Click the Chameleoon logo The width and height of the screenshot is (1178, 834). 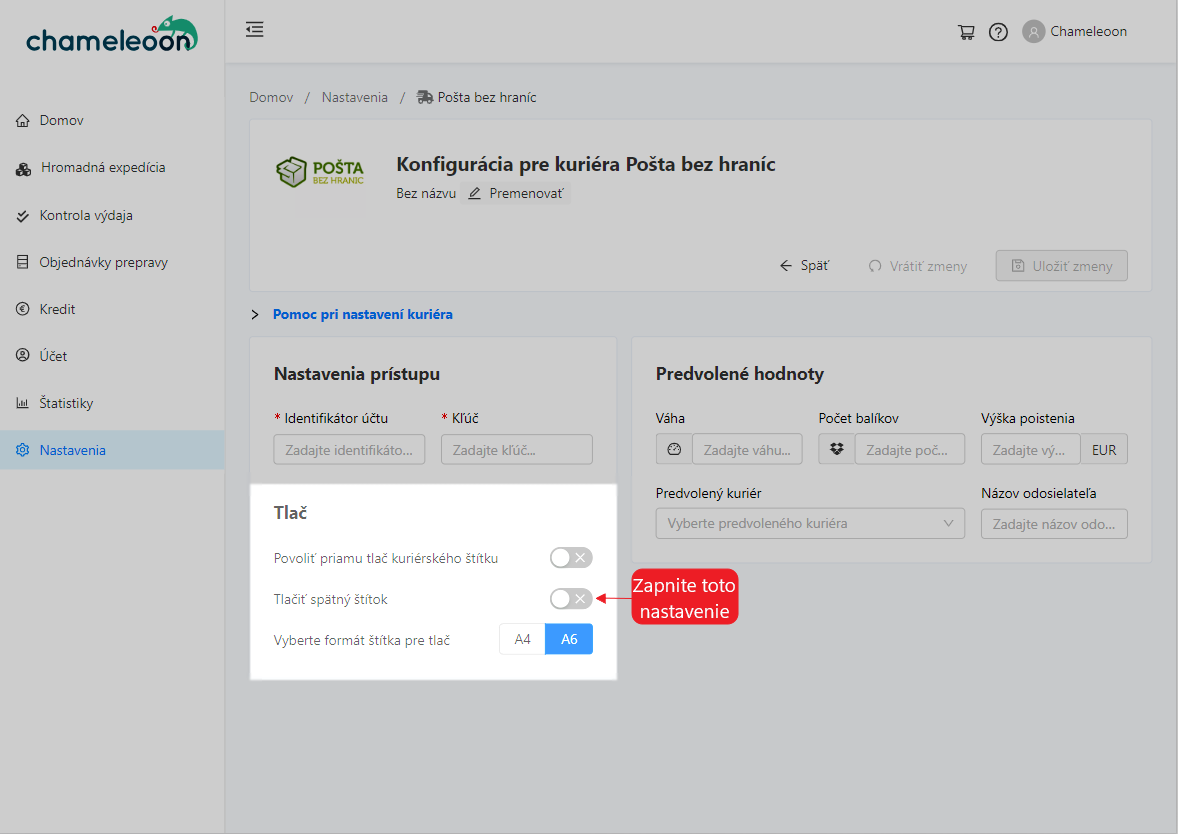(x=112, y=36)
